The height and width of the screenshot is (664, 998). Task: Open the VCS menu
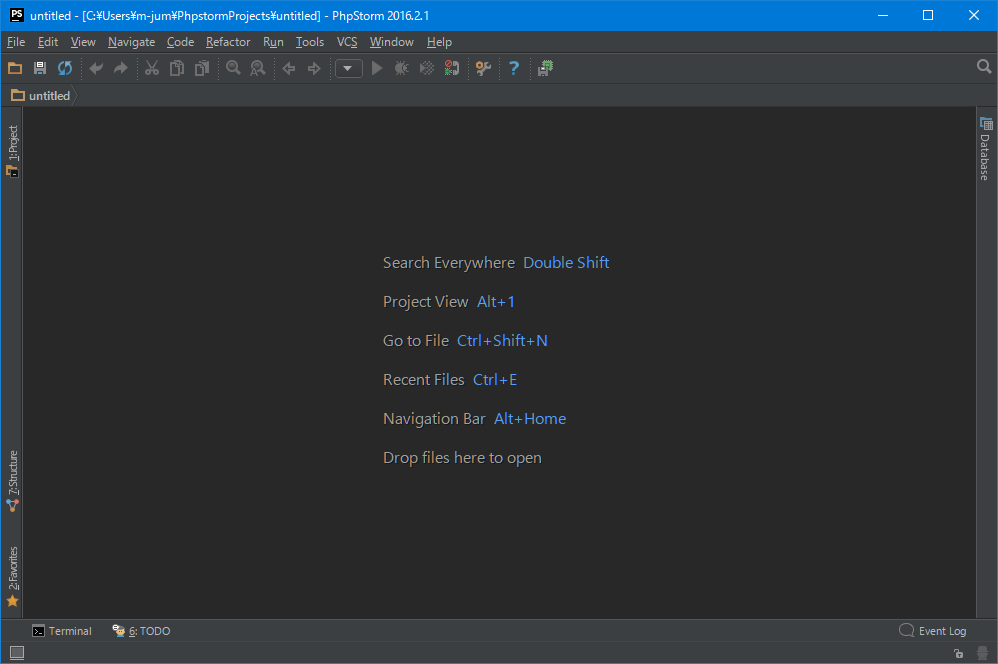click(347, 42)
